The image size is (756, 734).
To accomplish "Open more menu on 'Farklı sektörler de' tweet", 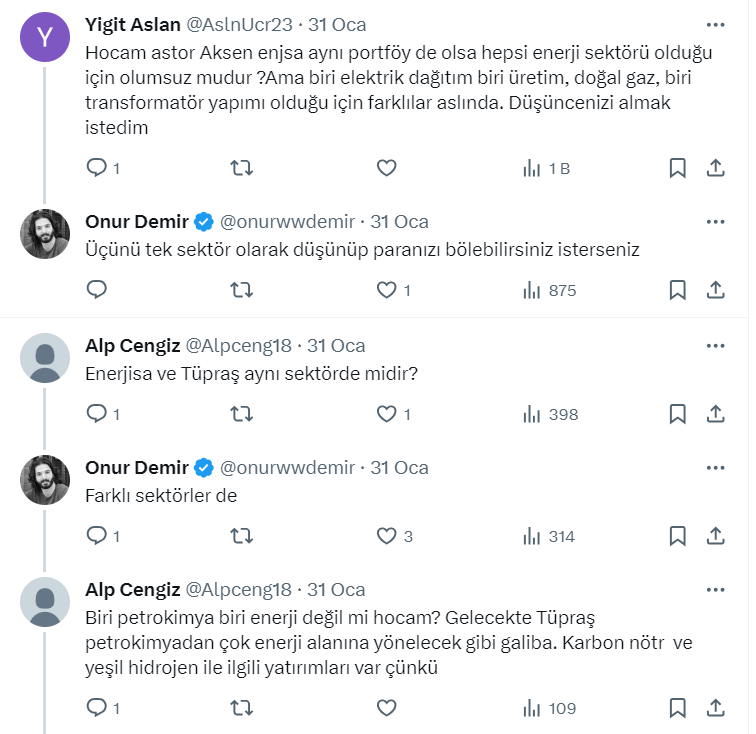I will pos(716,468).
